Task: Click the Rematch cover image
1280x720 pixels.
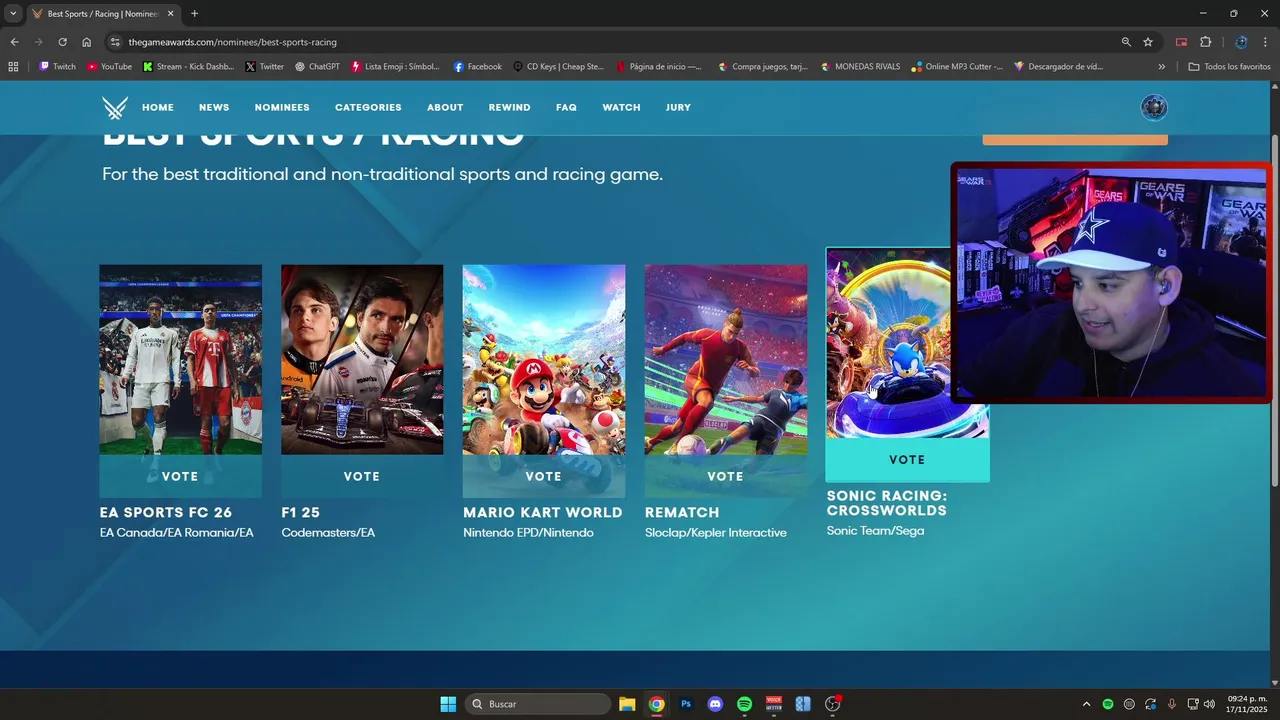Action: click(726, 360)
